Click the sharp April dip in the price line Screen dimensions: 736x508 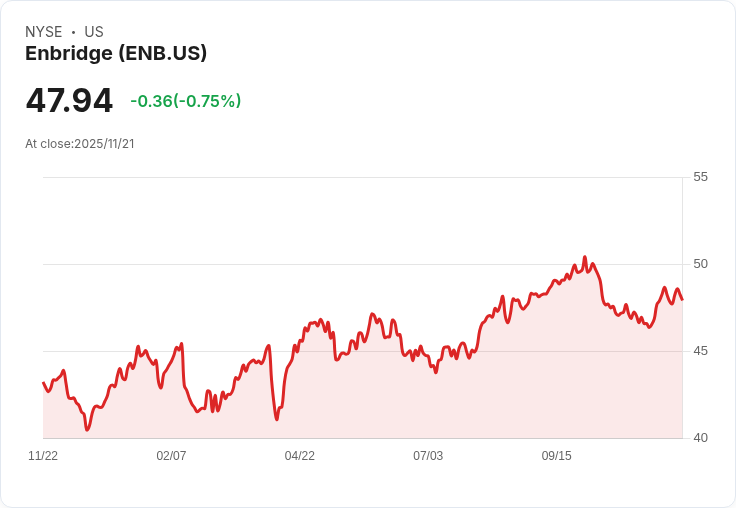[x=277, y=419]
